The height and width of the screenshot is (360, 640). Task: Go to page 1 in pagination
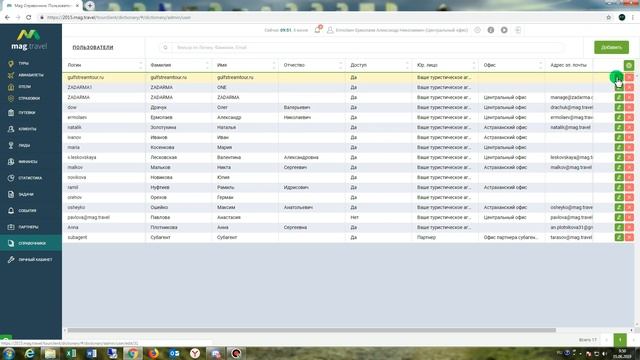pyautogui.click(x=620, y=340)
